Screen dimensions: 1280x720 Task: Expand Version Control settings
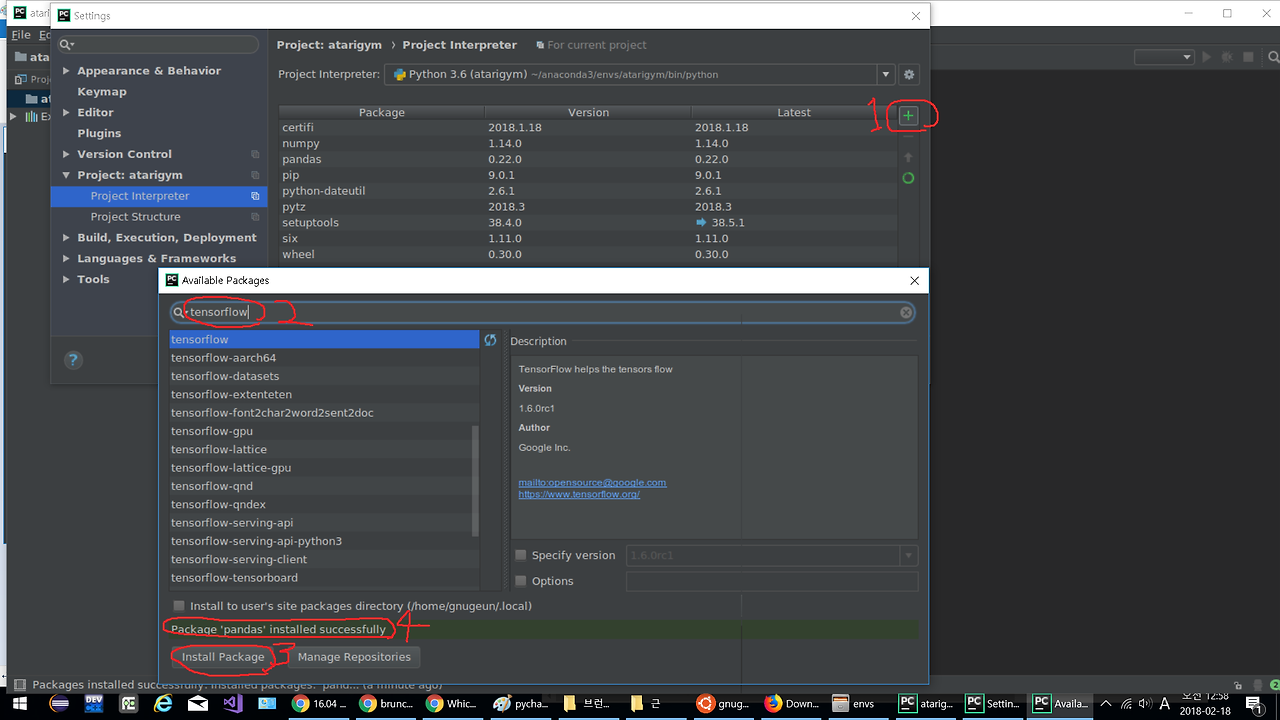[66, 154]
